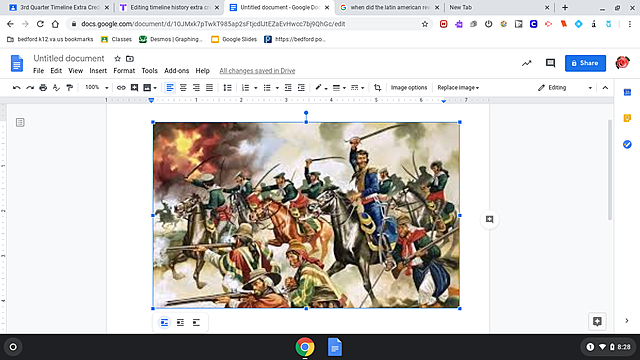Open the File menu
Screen dimensions: 640x360
click(x=38, y=71)
